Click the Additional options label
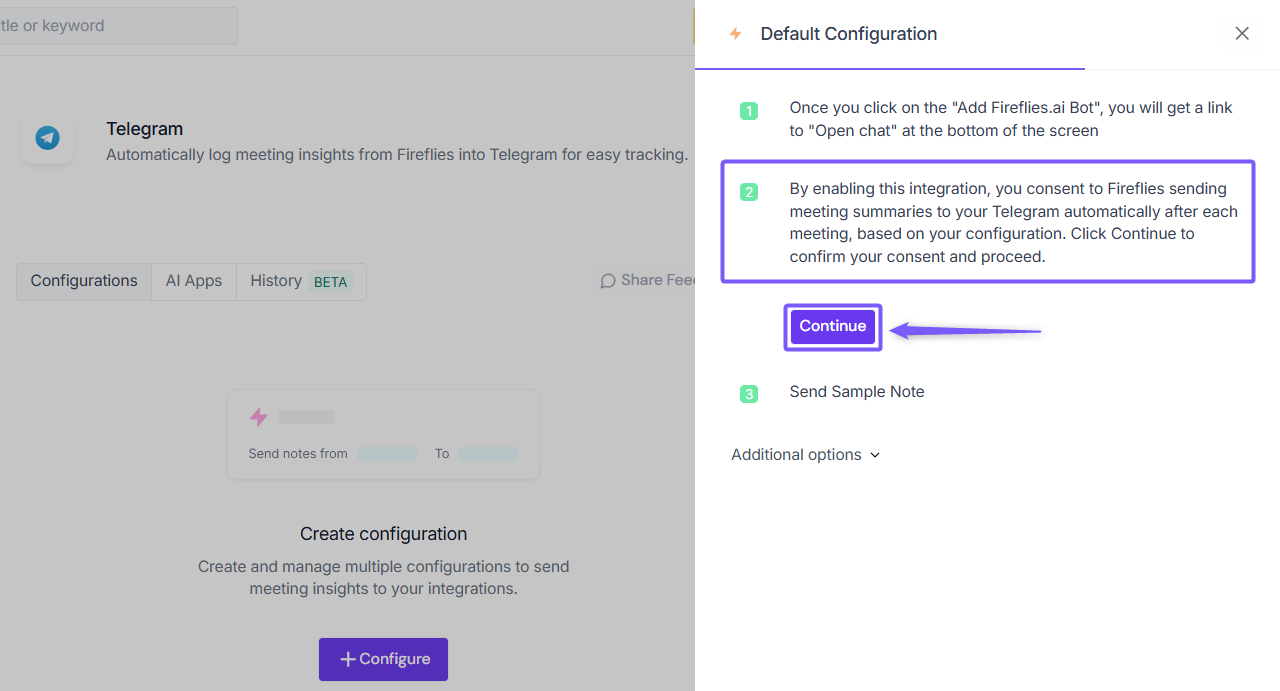1280x691 pixels. tap(796, 455)
